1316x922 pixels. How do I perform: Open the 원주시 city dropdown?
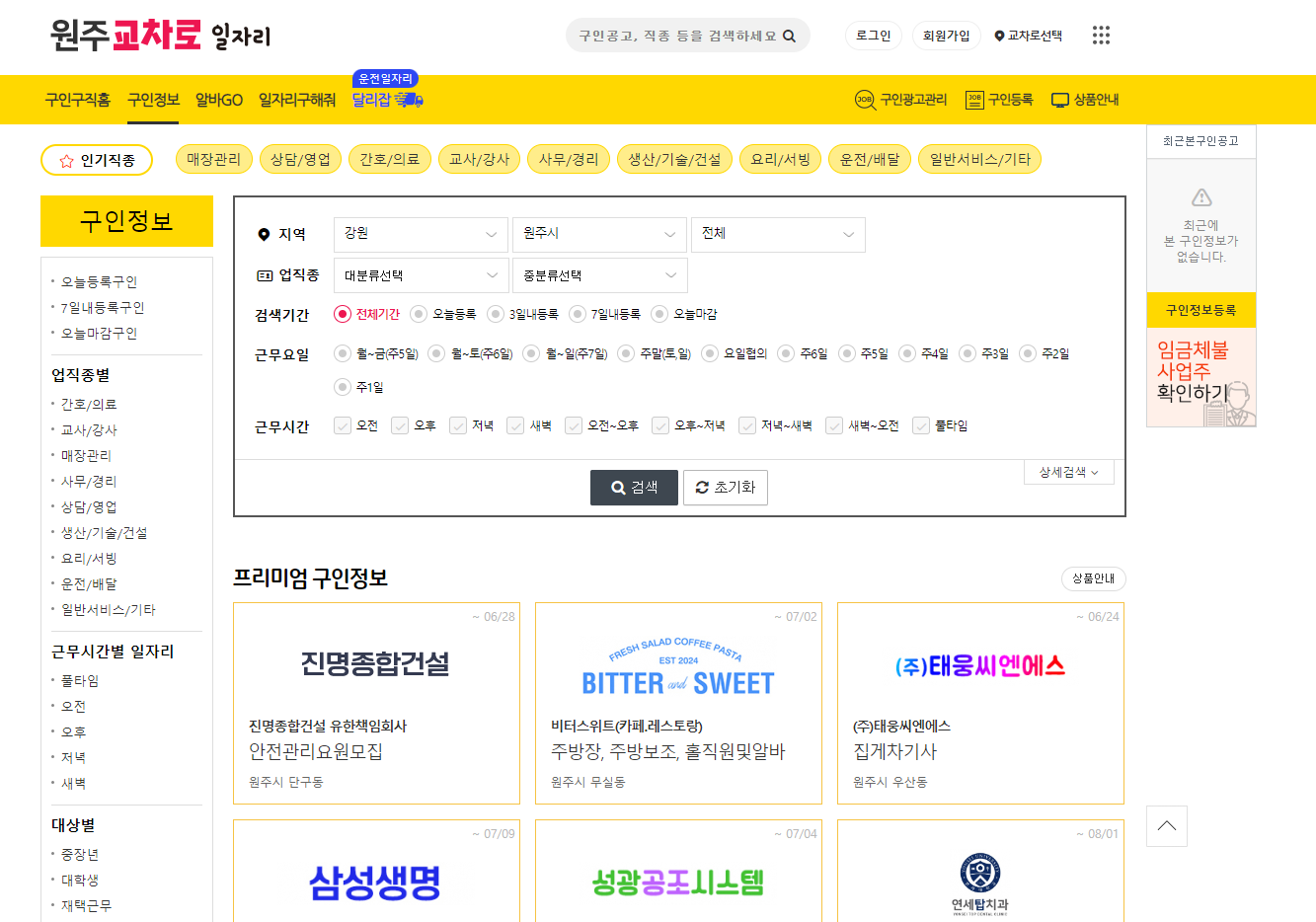pyautogui.click(x=599, y=234)
